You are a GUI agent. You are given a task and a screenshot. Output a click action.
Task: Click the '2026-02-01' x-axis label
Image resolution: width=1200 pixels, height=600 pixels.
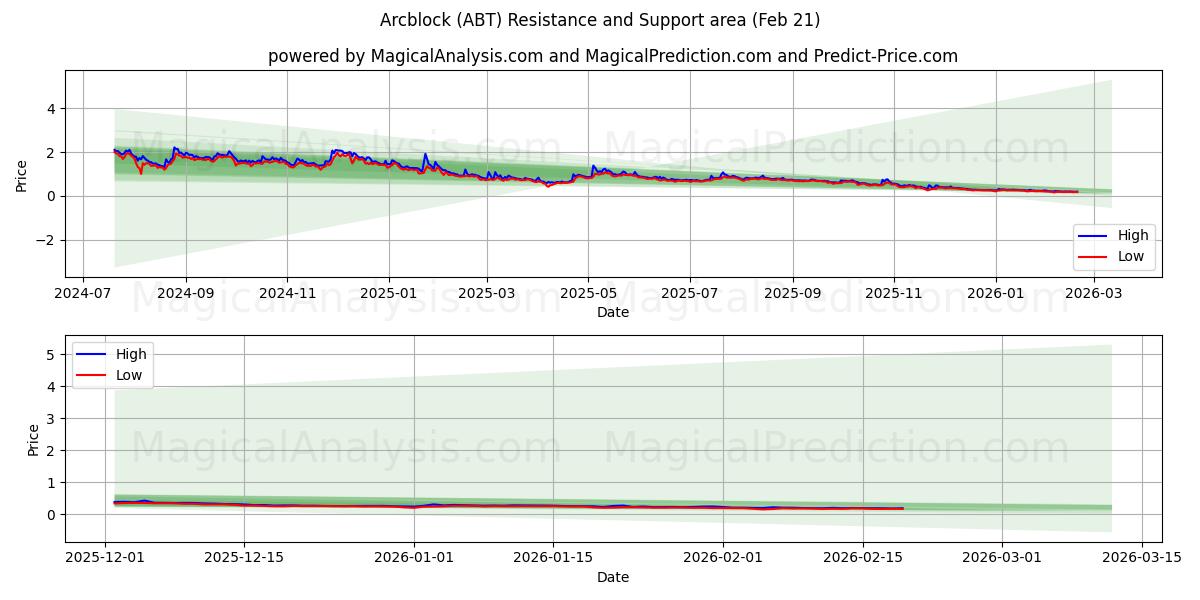722,559
